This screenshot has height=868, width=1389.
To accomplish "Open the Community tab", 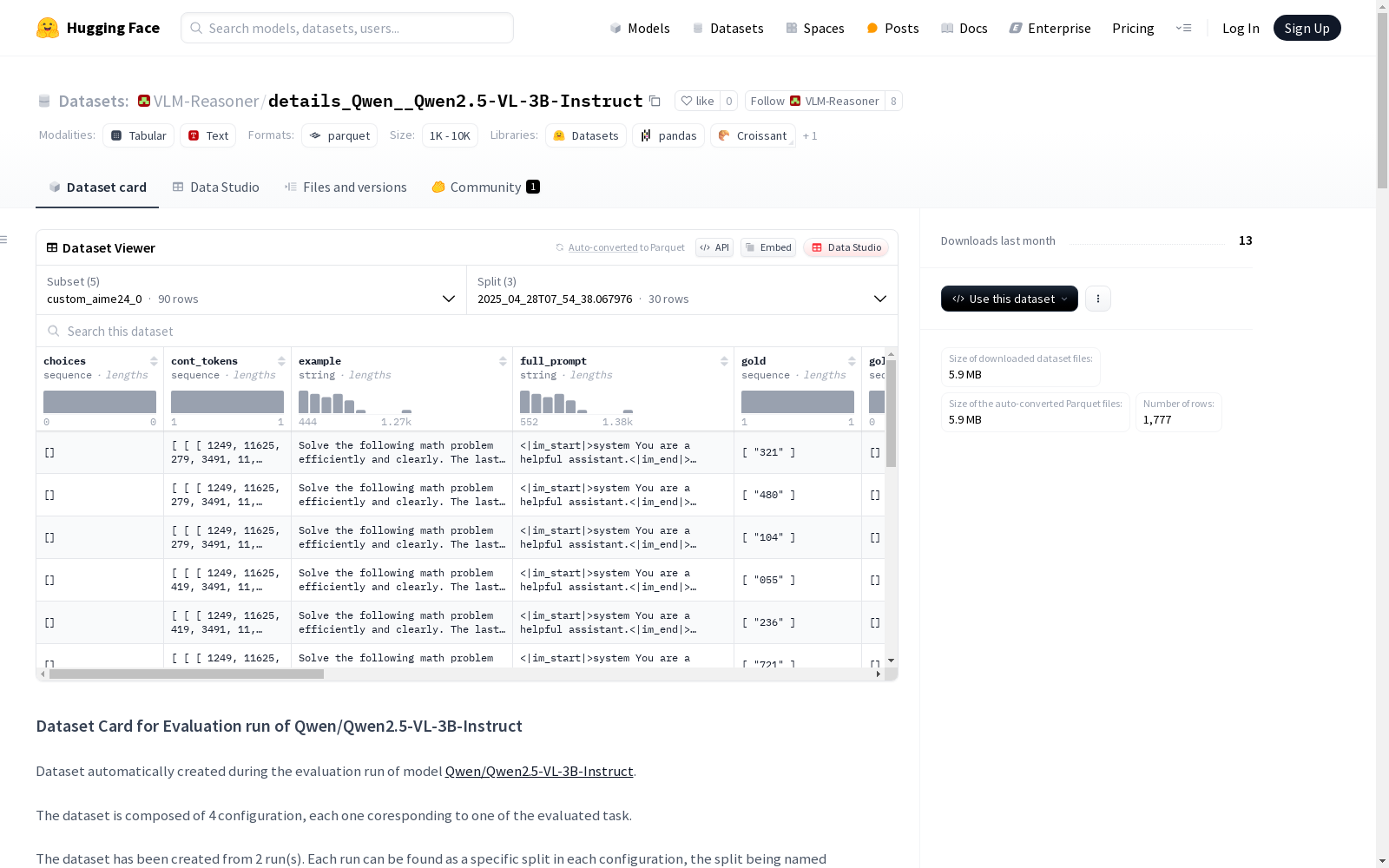I will point(486,187).
